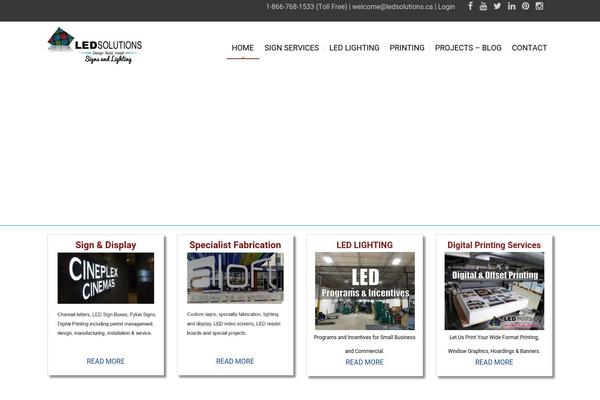
Task: Open the Pinterest social icon
Action: point(525,6)
